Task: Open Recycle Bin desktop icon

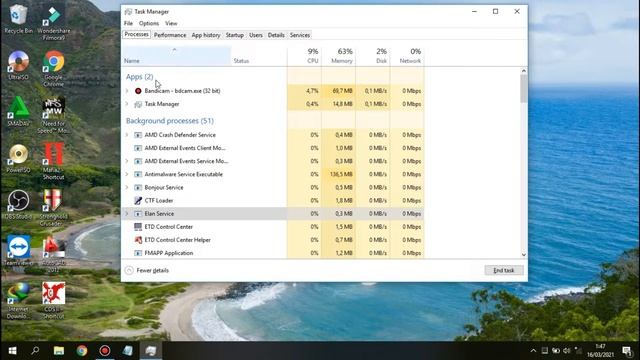Action: (x=18, y=19)
